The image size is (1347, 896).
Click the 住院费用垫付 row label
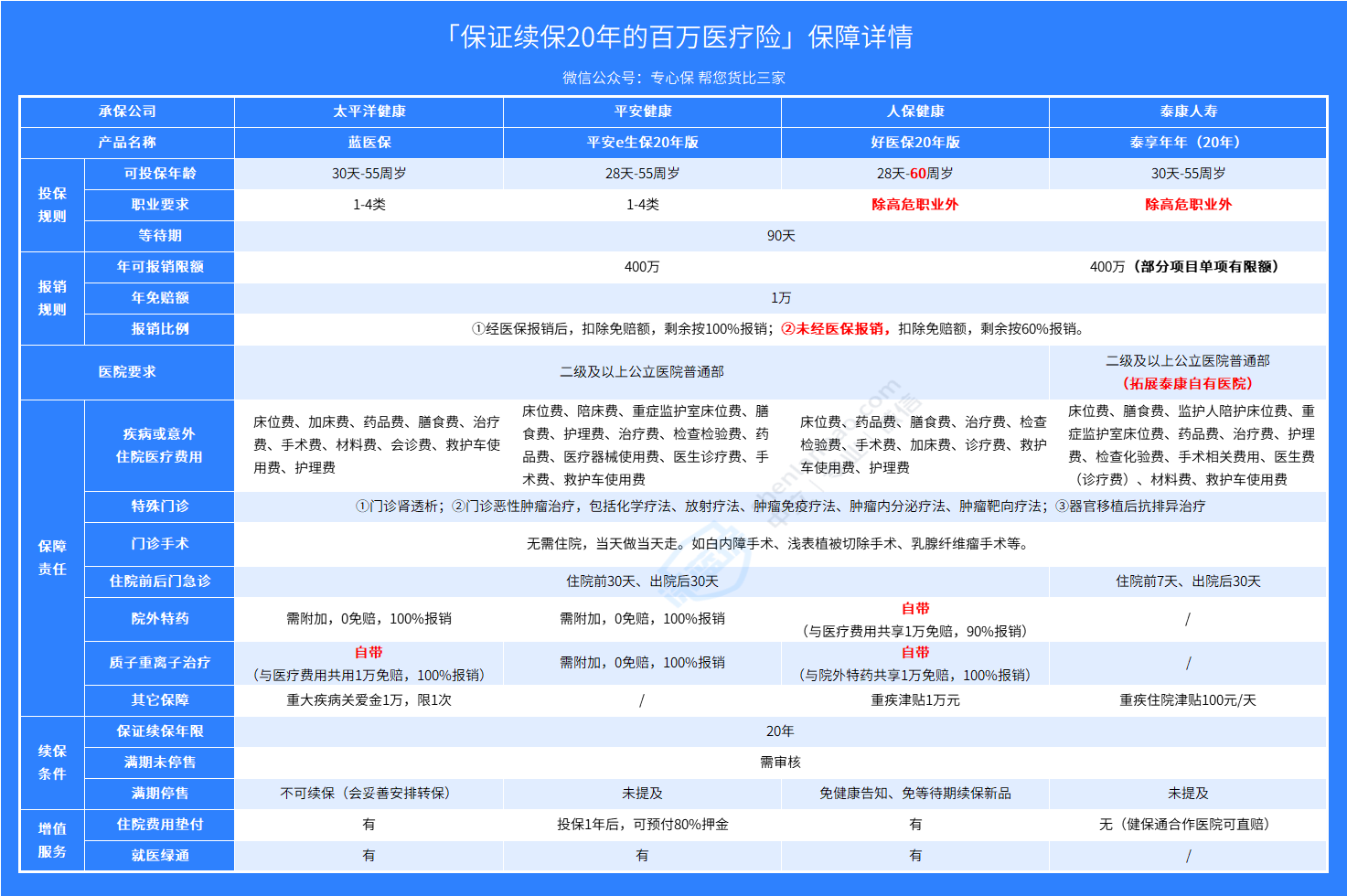pos(160,825)
